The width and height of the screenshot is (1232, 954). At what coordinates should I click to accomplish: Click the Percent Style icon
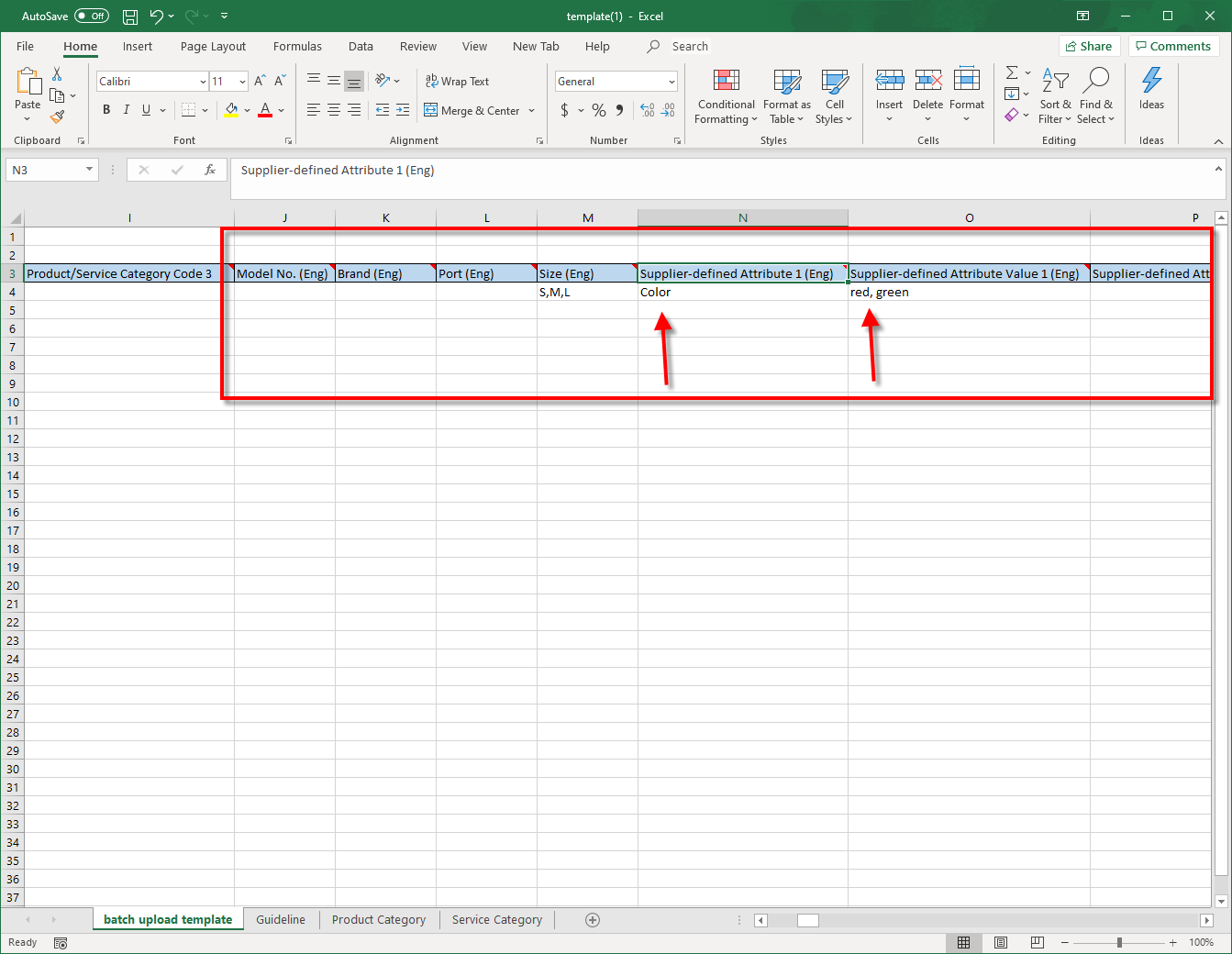[x=599, y=111]
